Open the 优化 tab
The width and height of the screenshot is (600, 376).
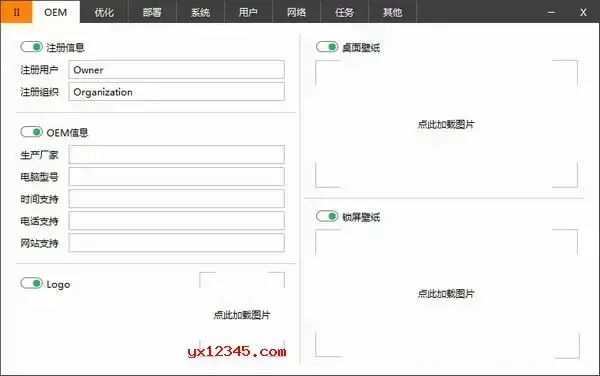pyautogui.click(x=104, y=12)
